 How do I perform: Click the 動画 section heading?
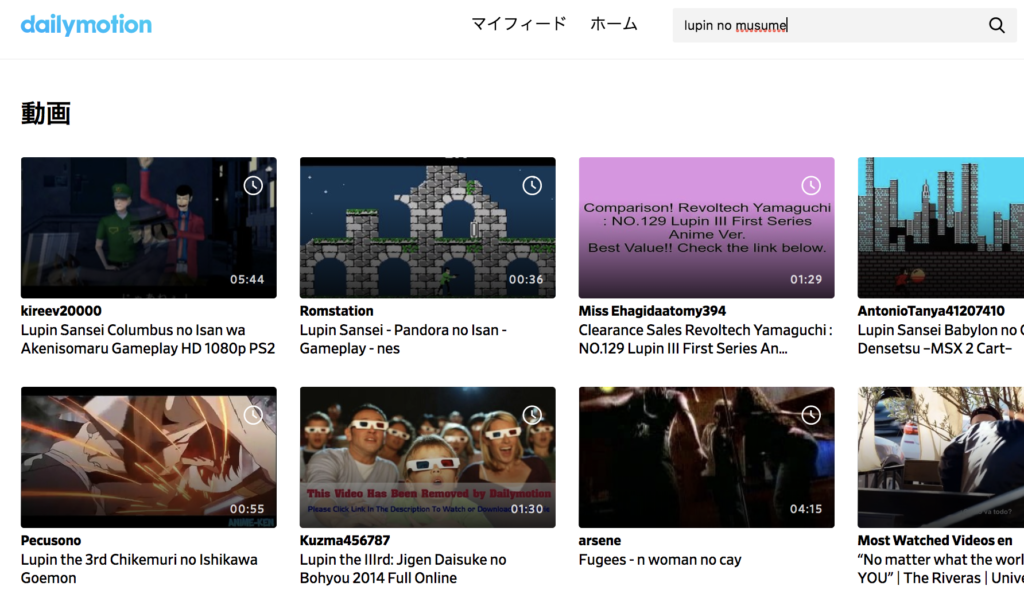[x=46, y=114]
